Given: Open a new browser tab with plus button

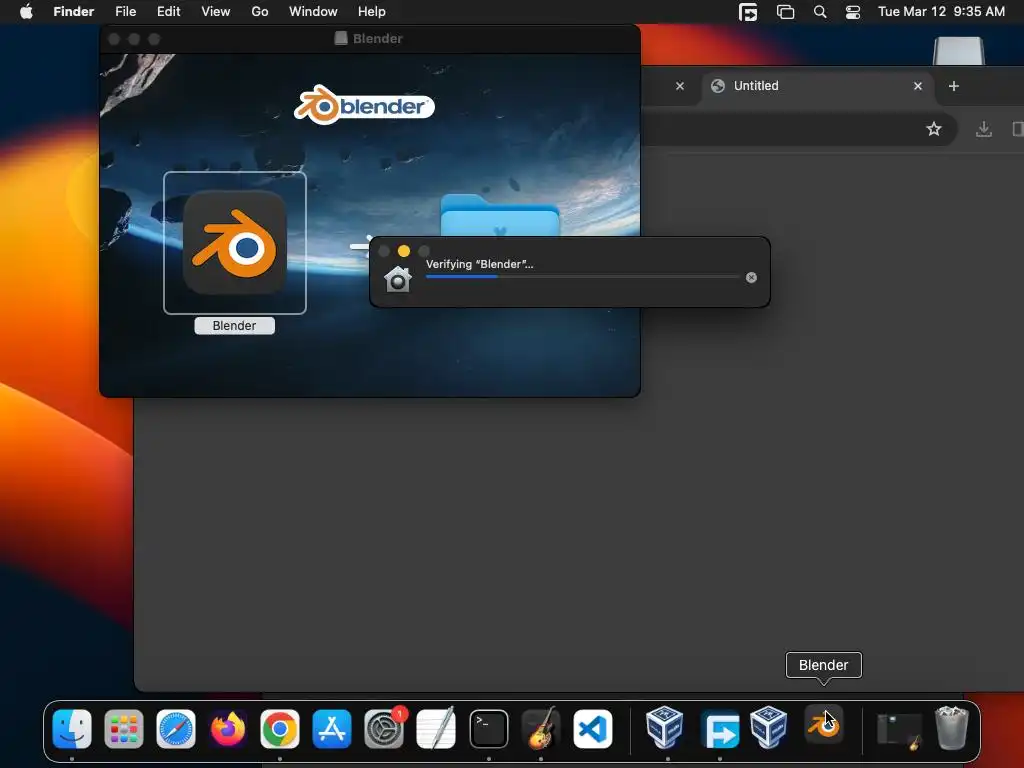Looking at the screenshot, I should [953, 86].
